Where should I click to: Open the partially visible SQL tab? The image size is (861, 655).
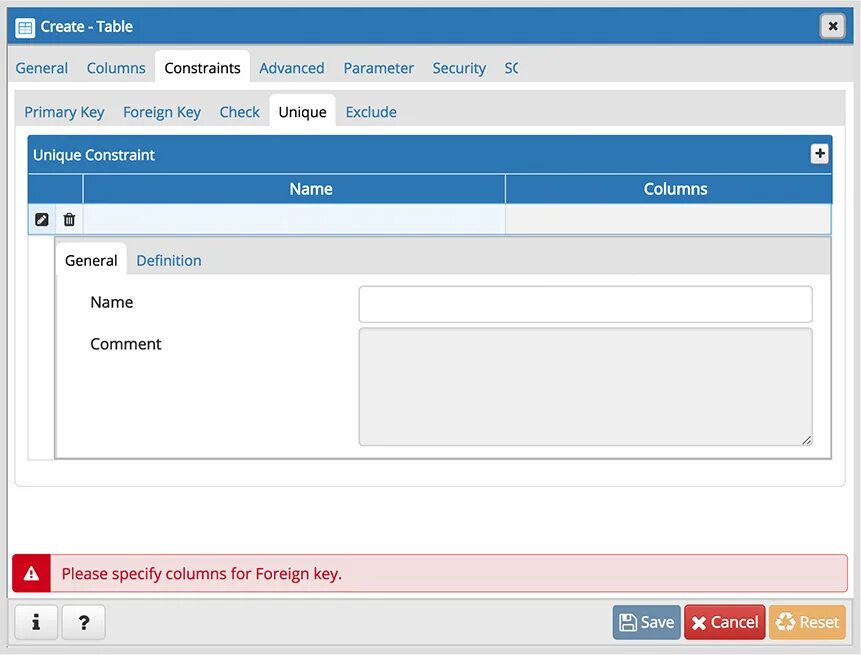pyautogui.click(x=511, y=68)
